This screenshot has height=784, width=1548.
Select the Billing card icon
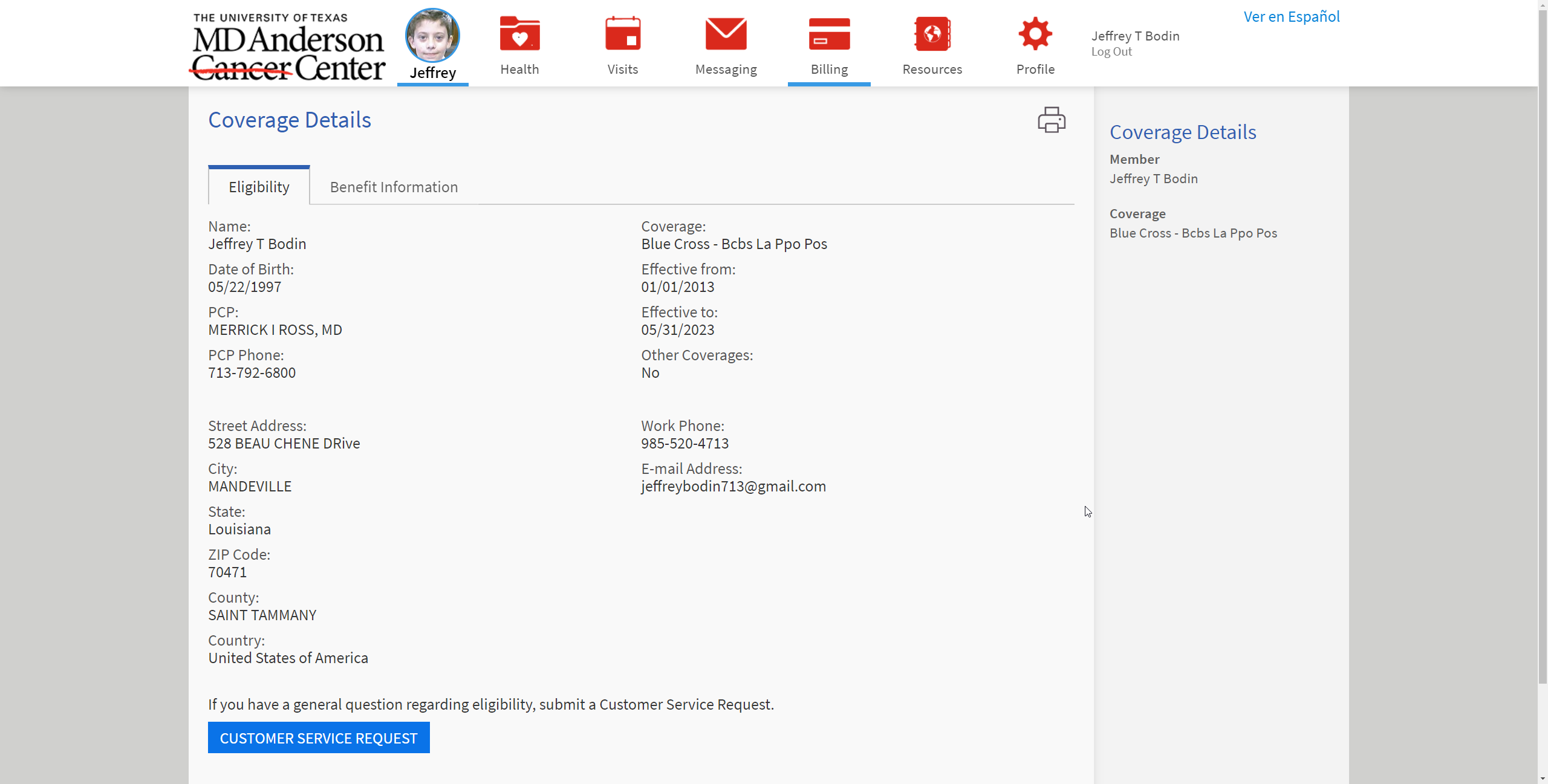click(x=829, y=34)
